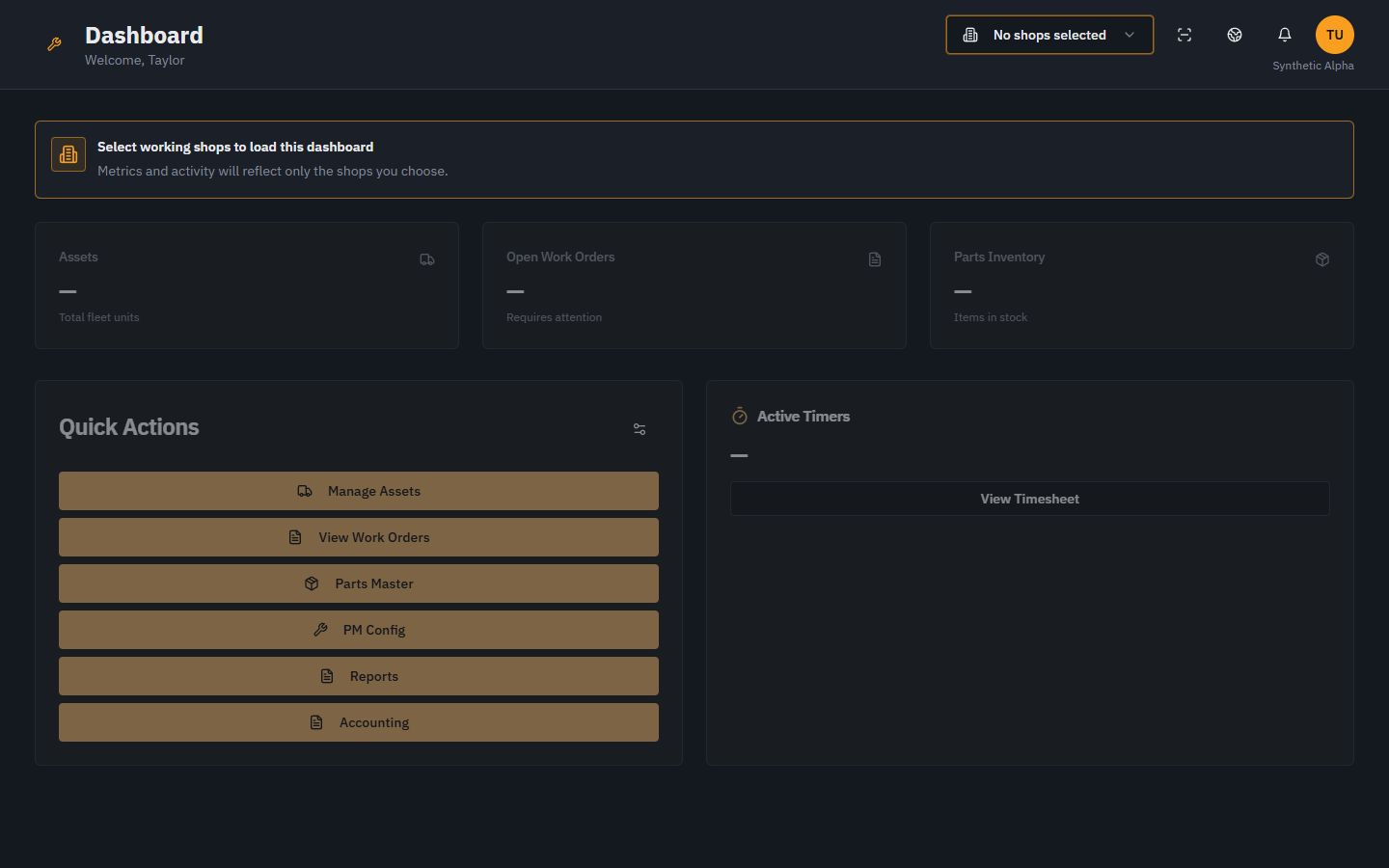Click the scan icon in header

1185,35
